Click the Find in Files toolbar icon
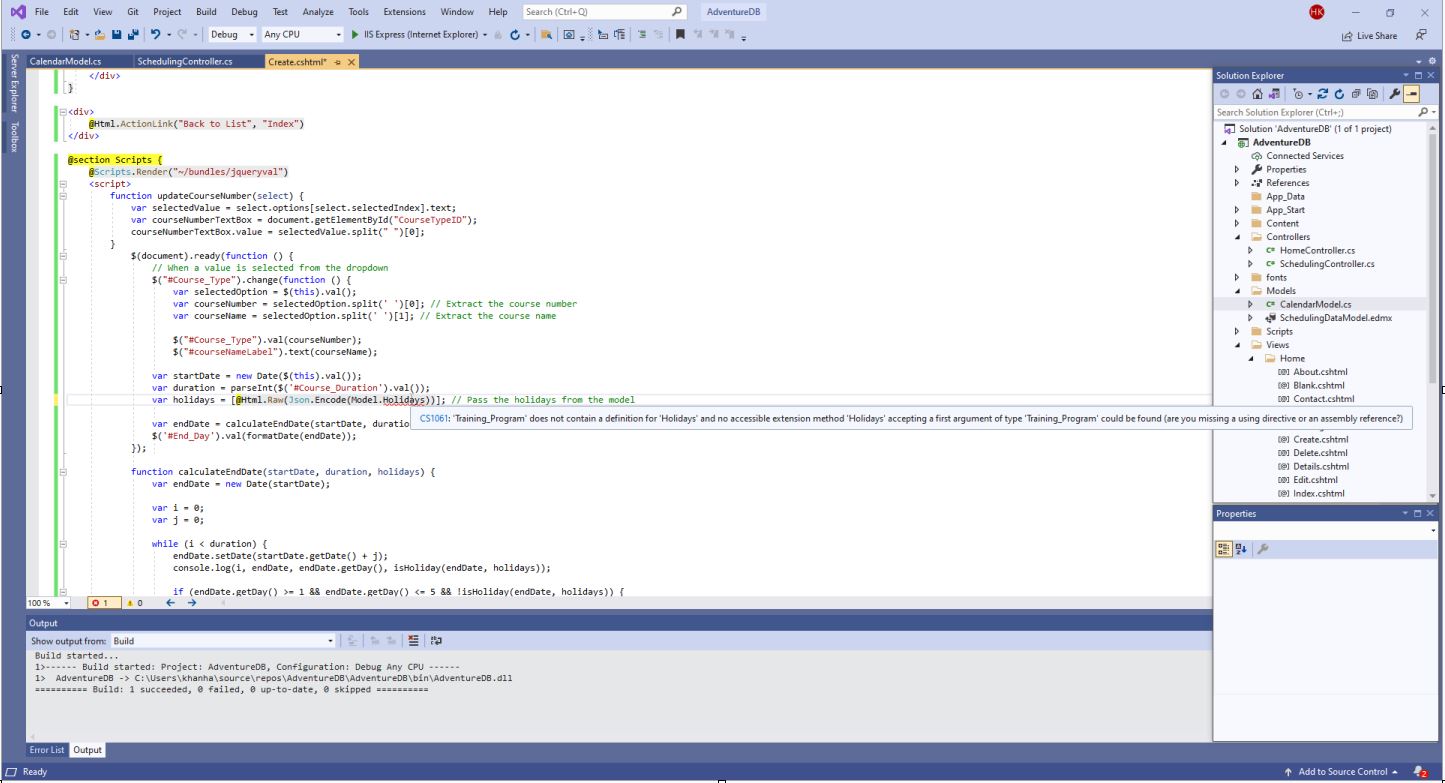This screenshot has height=783, width=1445. pos(547,35)
